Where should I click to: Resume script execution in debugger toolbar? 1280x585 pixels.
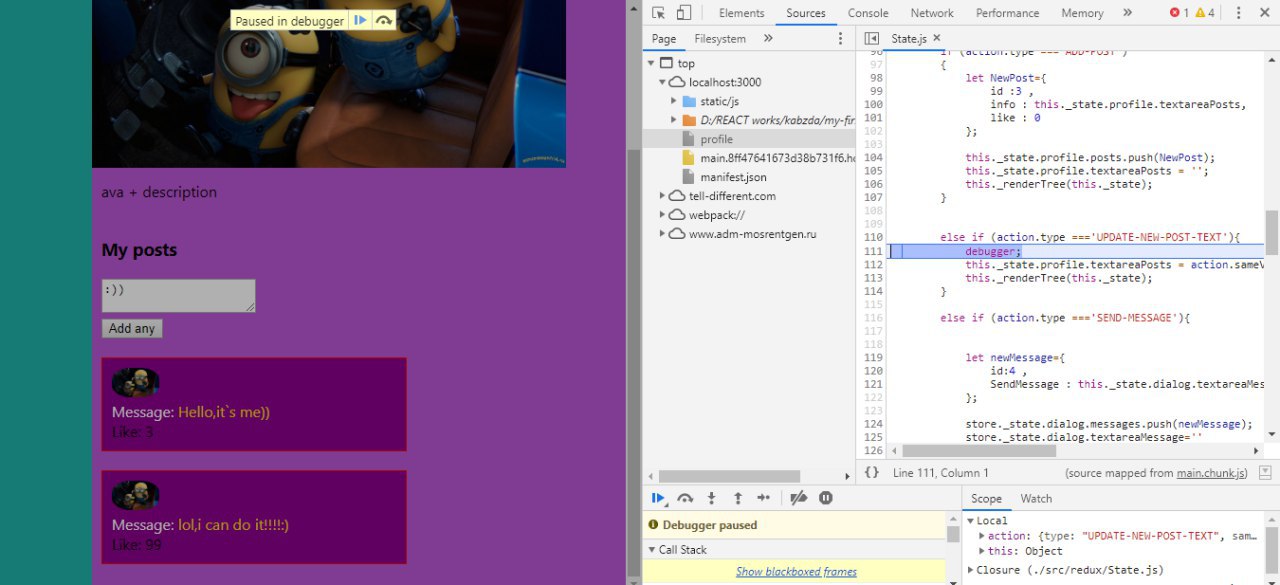pyautogui.click(x=659, y=497)
